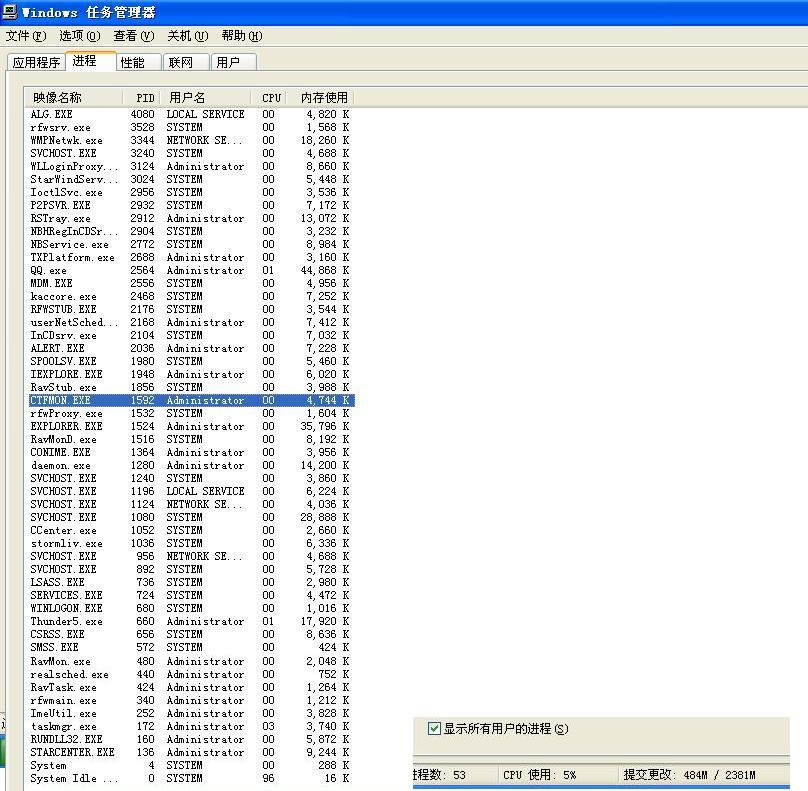Click the highlighted CTFMON.EXE row
This screenshot has width=808, height=791.
pos(191,400)
